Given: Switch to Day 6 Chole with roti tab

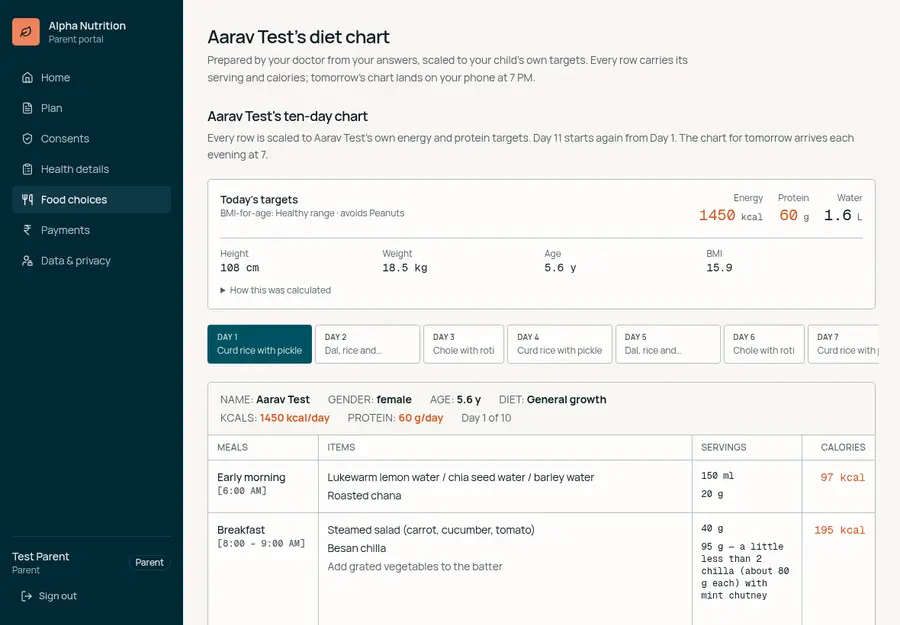Looking at the screenshot, I should coord(763,344).
